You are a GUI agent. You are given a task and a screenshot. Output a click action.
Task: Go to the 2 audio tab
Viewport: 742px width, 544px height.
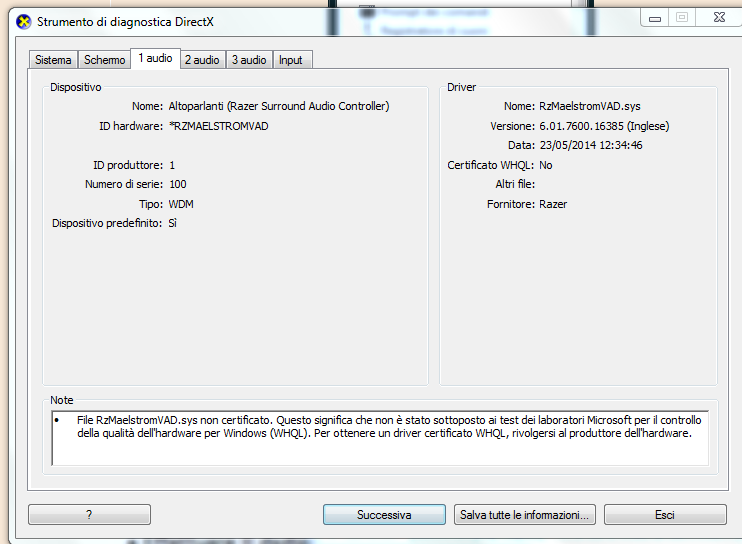(202, 60)
